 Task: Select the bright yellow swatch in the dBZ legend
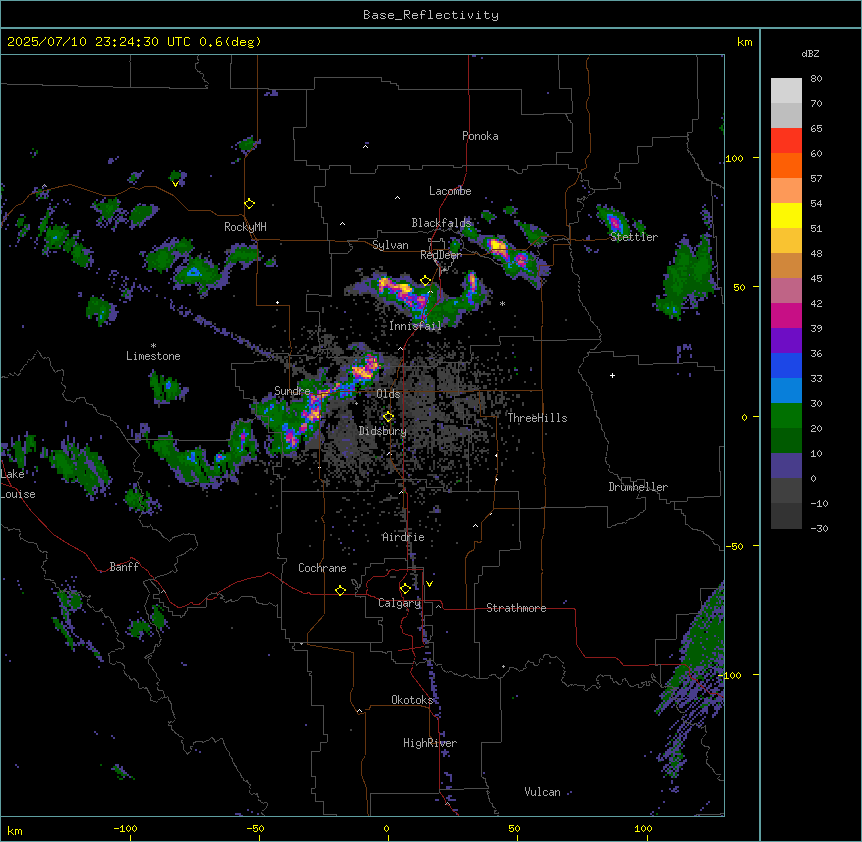786,215
